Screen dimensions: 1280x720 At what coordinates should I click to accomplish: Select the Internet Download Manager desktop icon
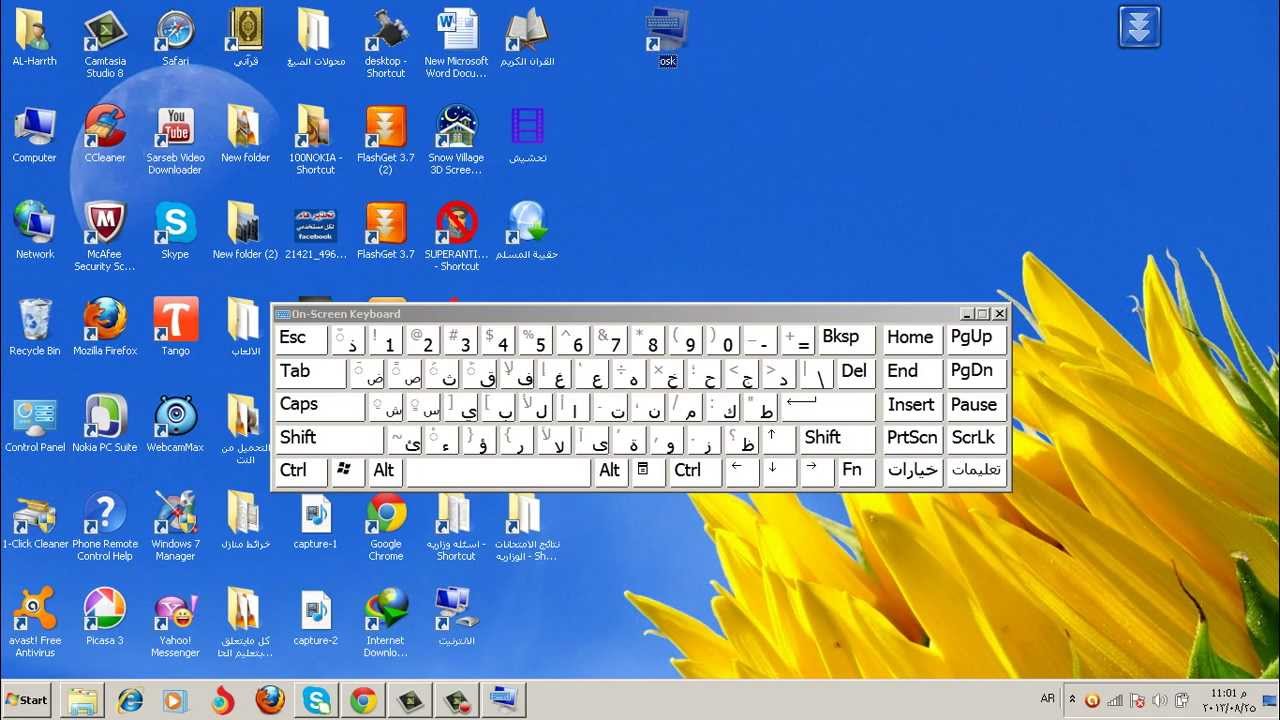point(386,622)
